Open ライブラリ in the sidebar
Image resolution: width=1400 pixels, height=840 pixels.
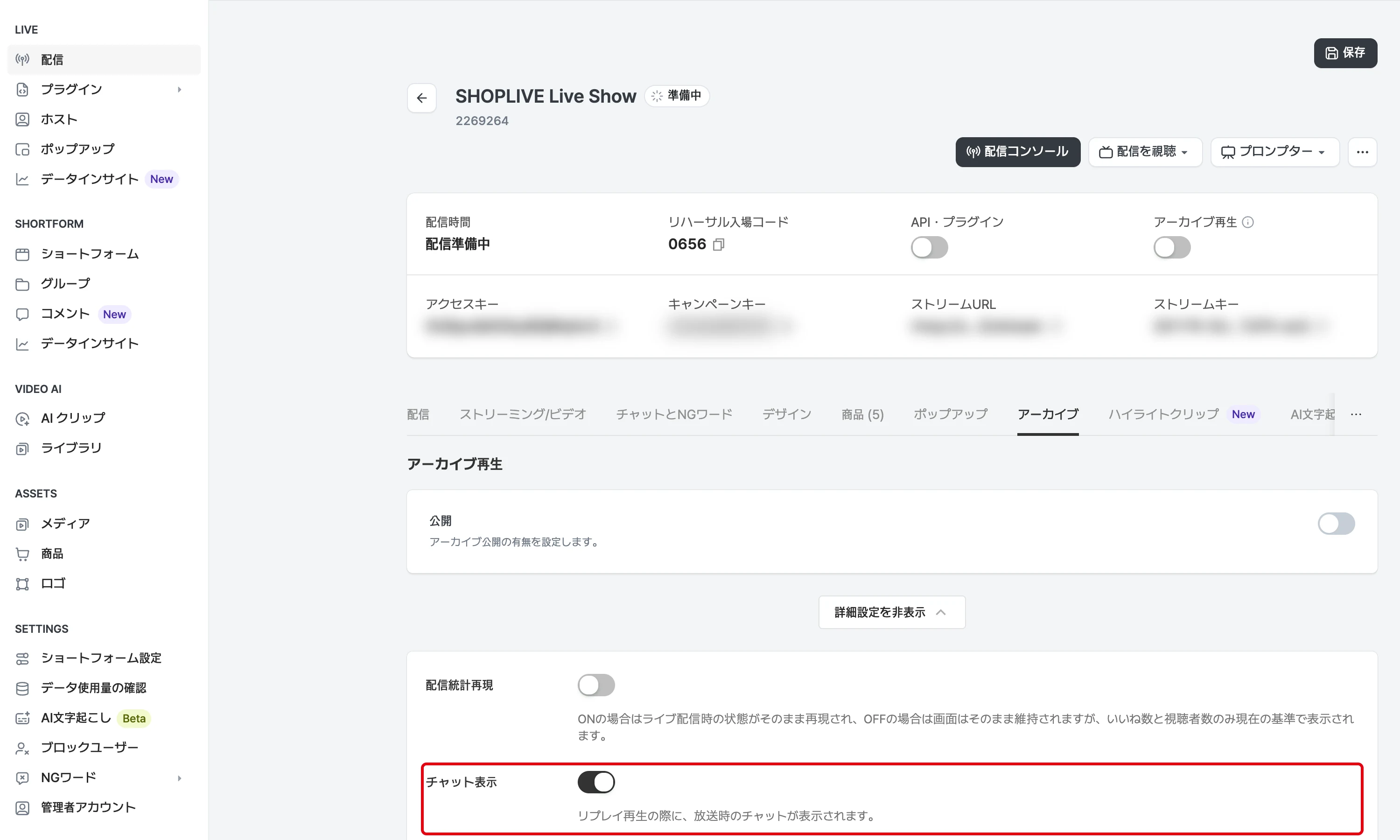coord(104,448)
